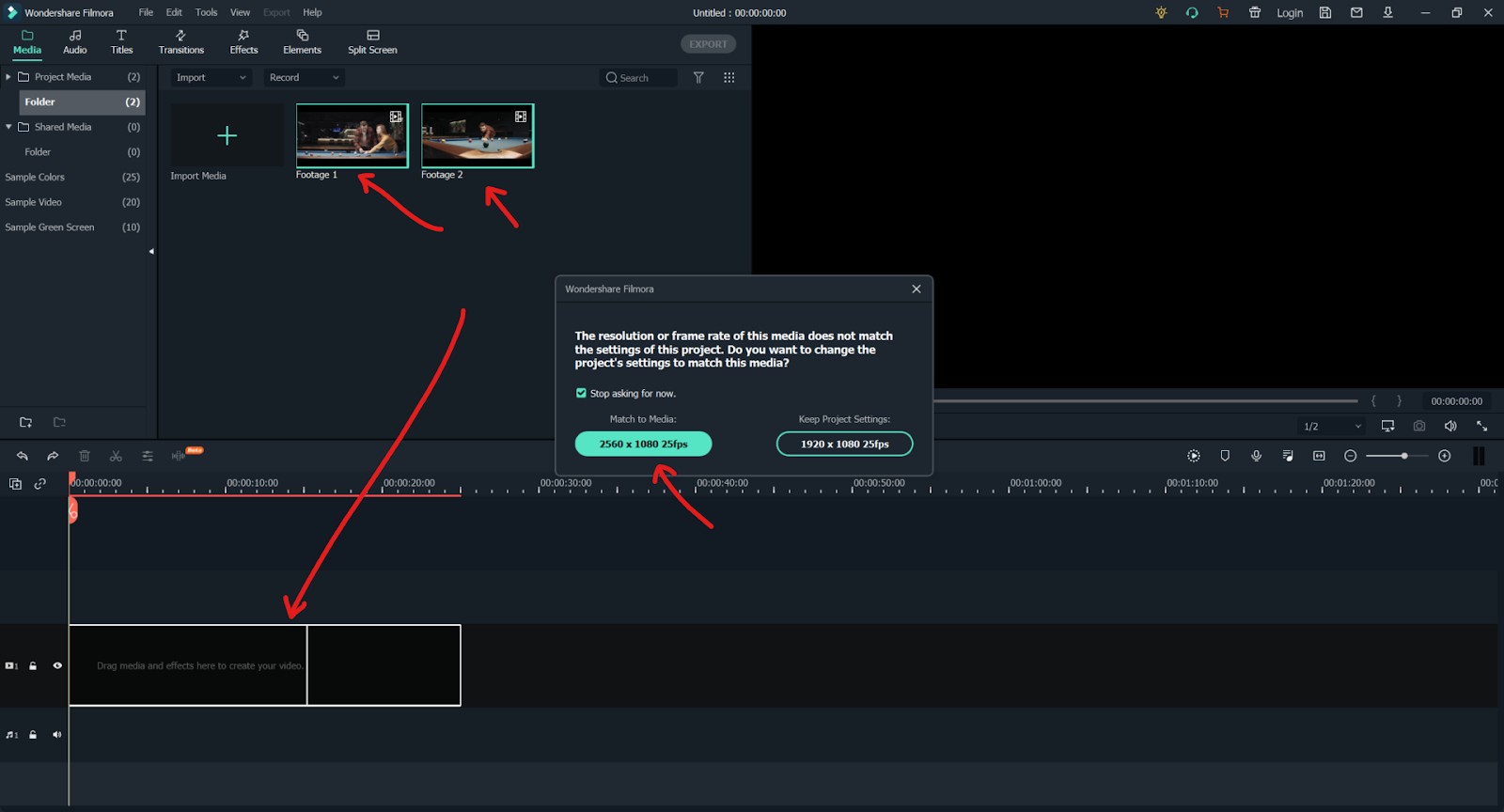
Task: Open the Help menu
Action: (x=312, y=12)
